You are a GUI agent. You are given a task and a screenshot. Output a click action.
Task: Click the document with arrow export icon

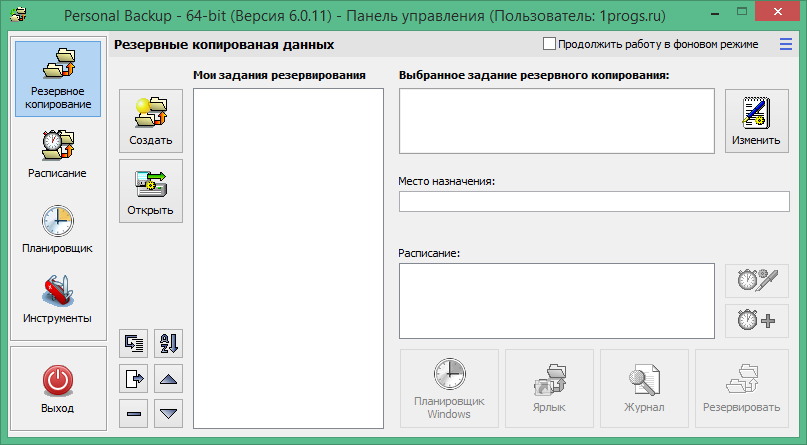(133, 378)
